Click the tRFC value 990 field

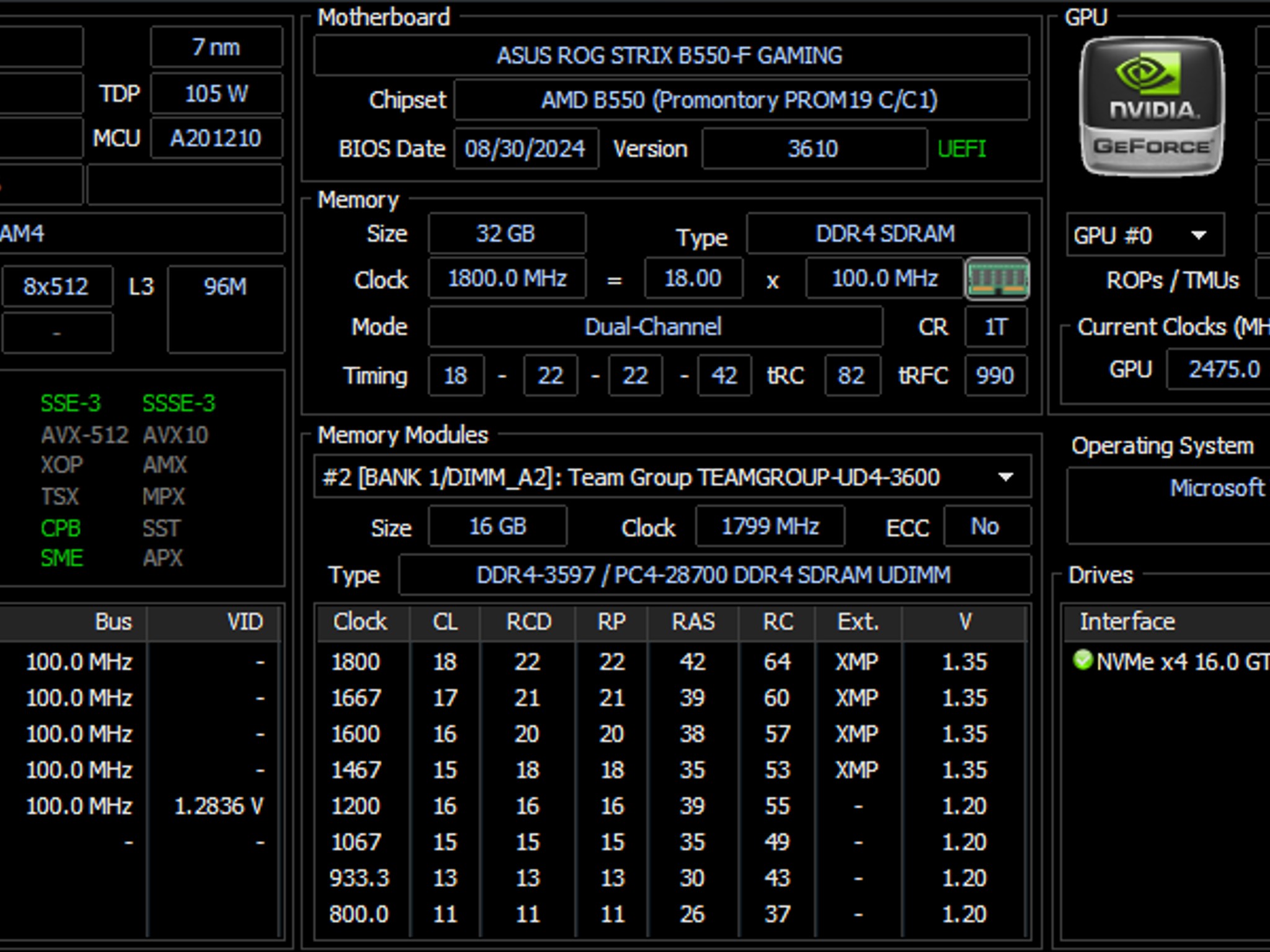996,376
